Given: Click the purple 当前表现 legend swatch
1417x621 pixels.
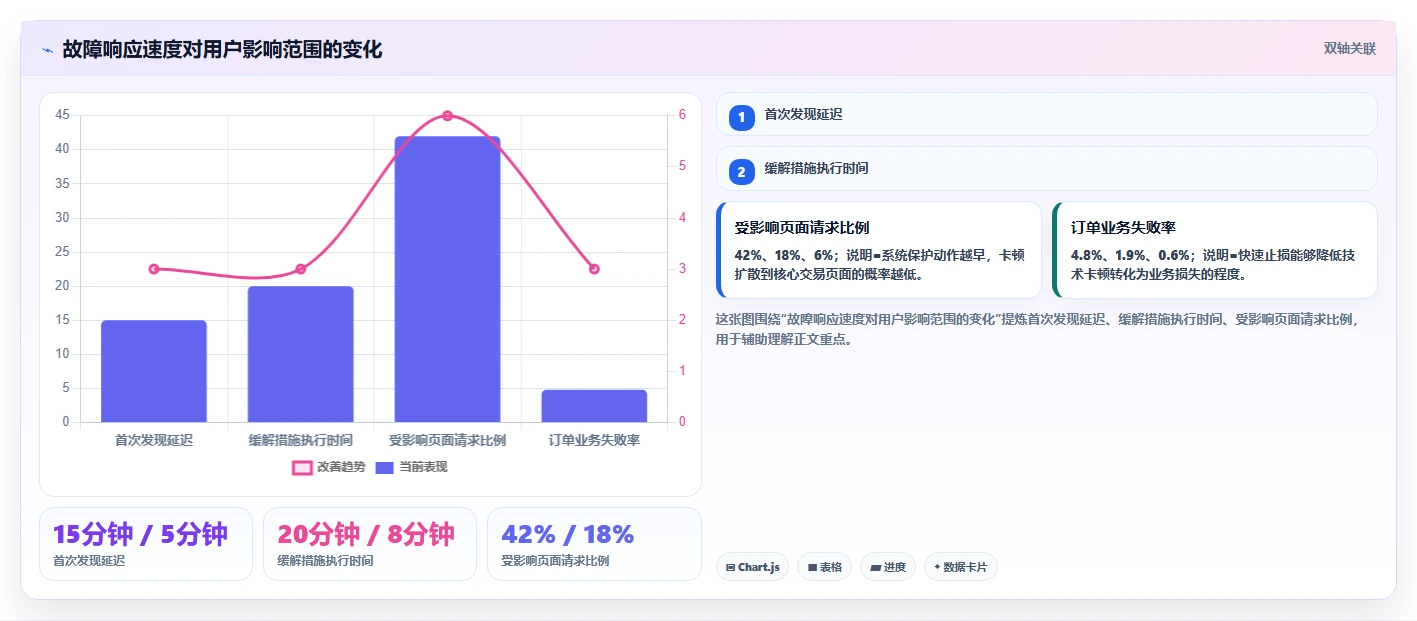Looking at the screenshot, I should pos(385,467).
